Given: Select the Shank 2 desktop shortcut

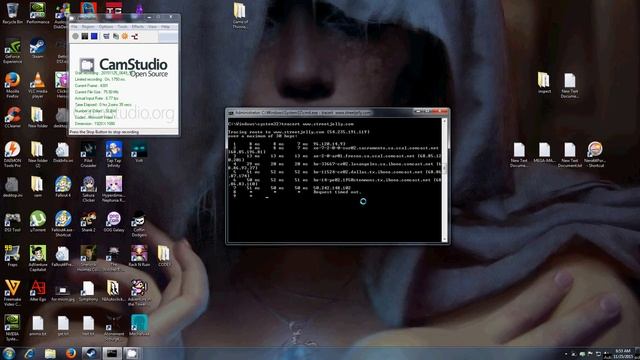Looking at the screenshot, I should [x=88, y=221].
